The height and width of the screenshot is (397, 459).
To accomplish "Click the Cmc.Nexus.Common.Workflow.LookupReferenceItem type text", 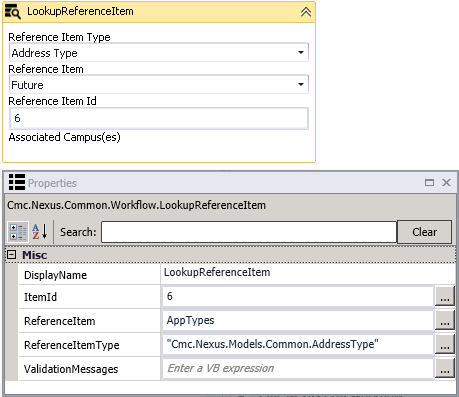I will [136, 205].
